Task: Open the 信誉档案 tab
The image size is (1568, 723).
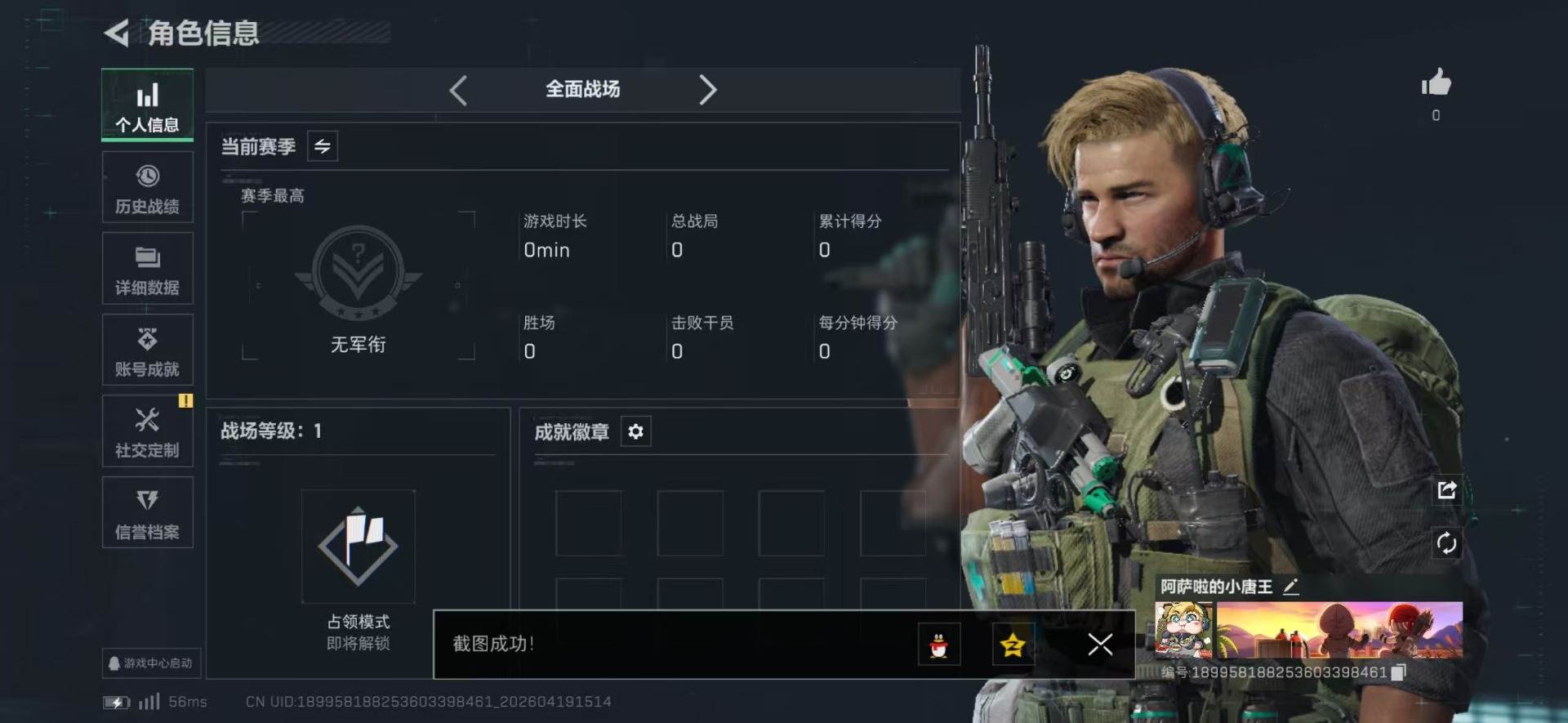Action: tap(148, 512)
